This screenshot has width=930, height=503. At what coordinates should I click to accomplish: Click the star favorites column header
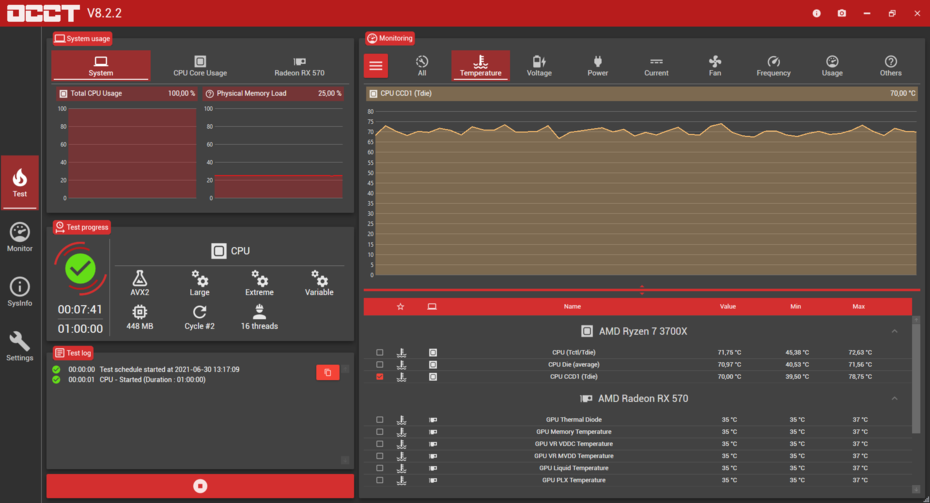[400, 307]
